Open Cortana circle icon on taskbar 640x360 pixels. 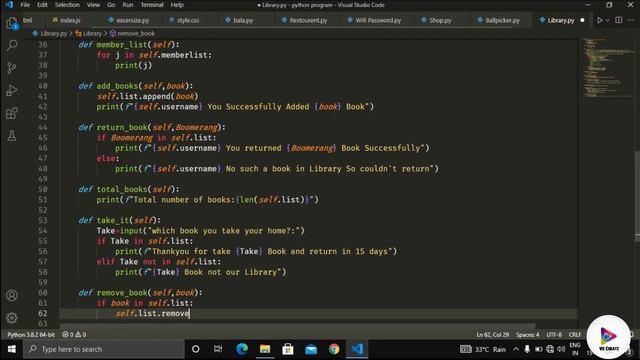click(196, 349)
